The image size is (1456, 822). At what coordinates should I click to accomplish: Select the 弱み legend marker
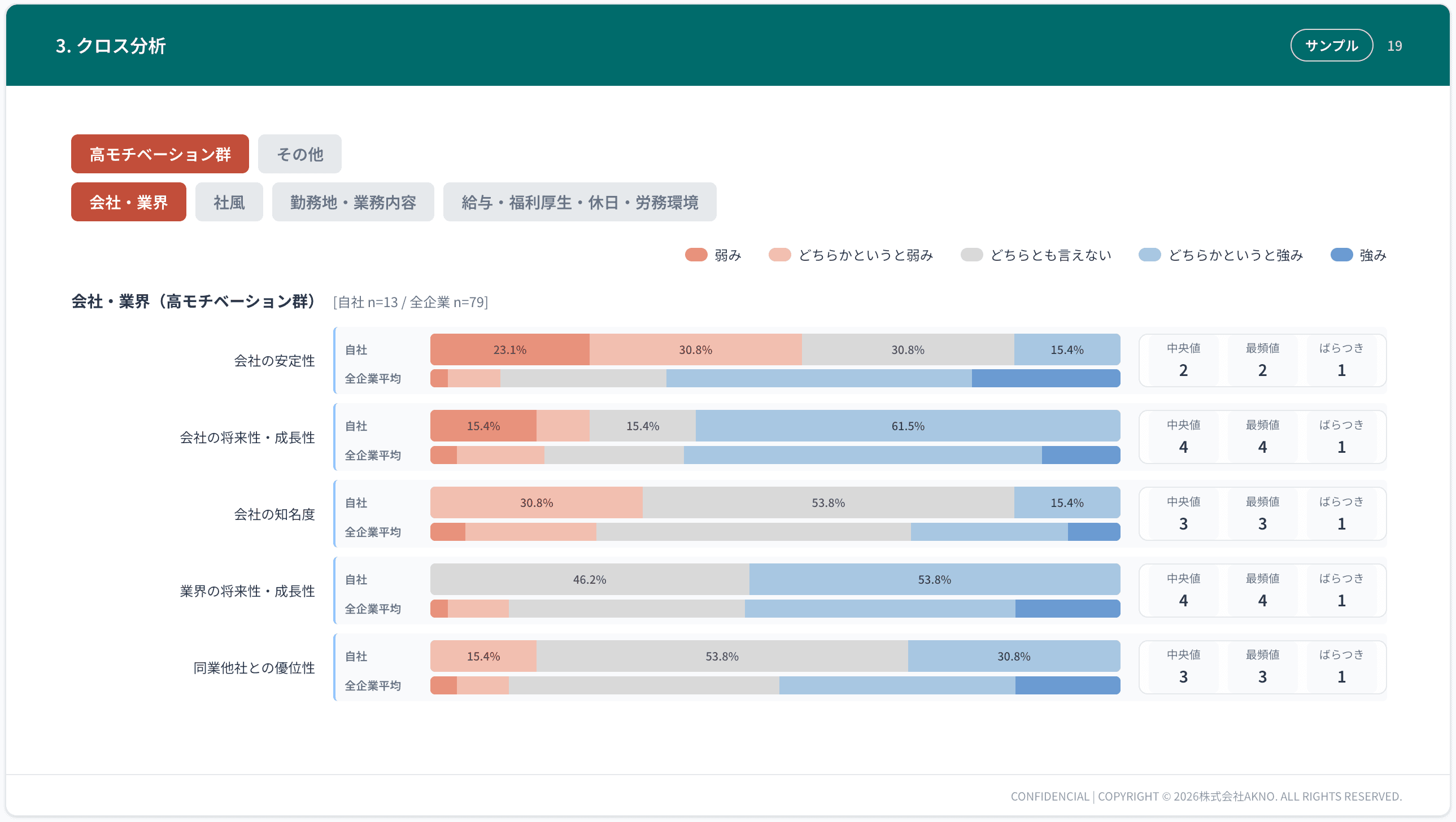click(x=696, y=255)
